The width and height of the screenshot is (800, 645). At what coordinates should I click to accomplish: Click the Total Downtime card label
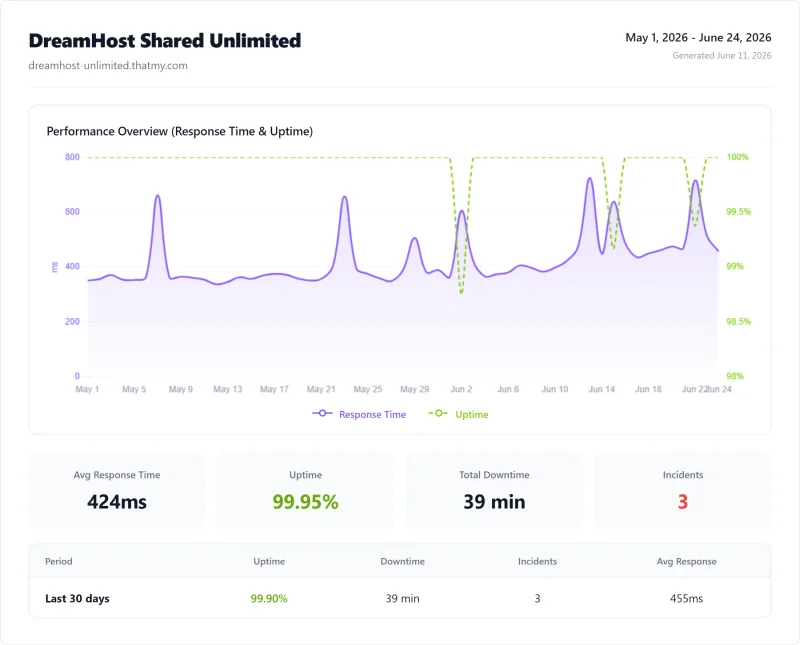point(494,475)
